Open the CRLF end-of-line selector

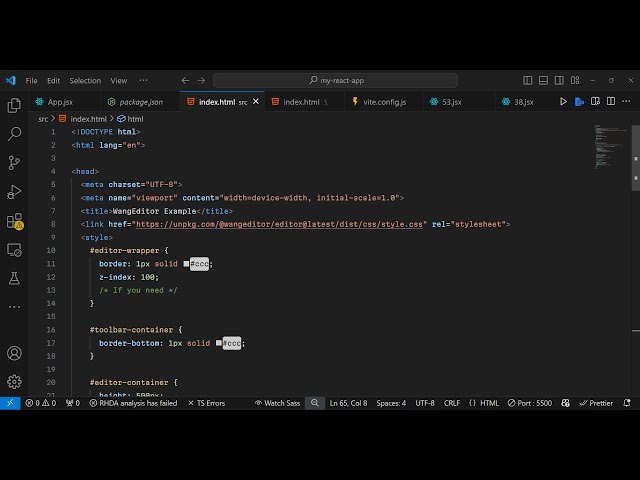pos(452,403)
